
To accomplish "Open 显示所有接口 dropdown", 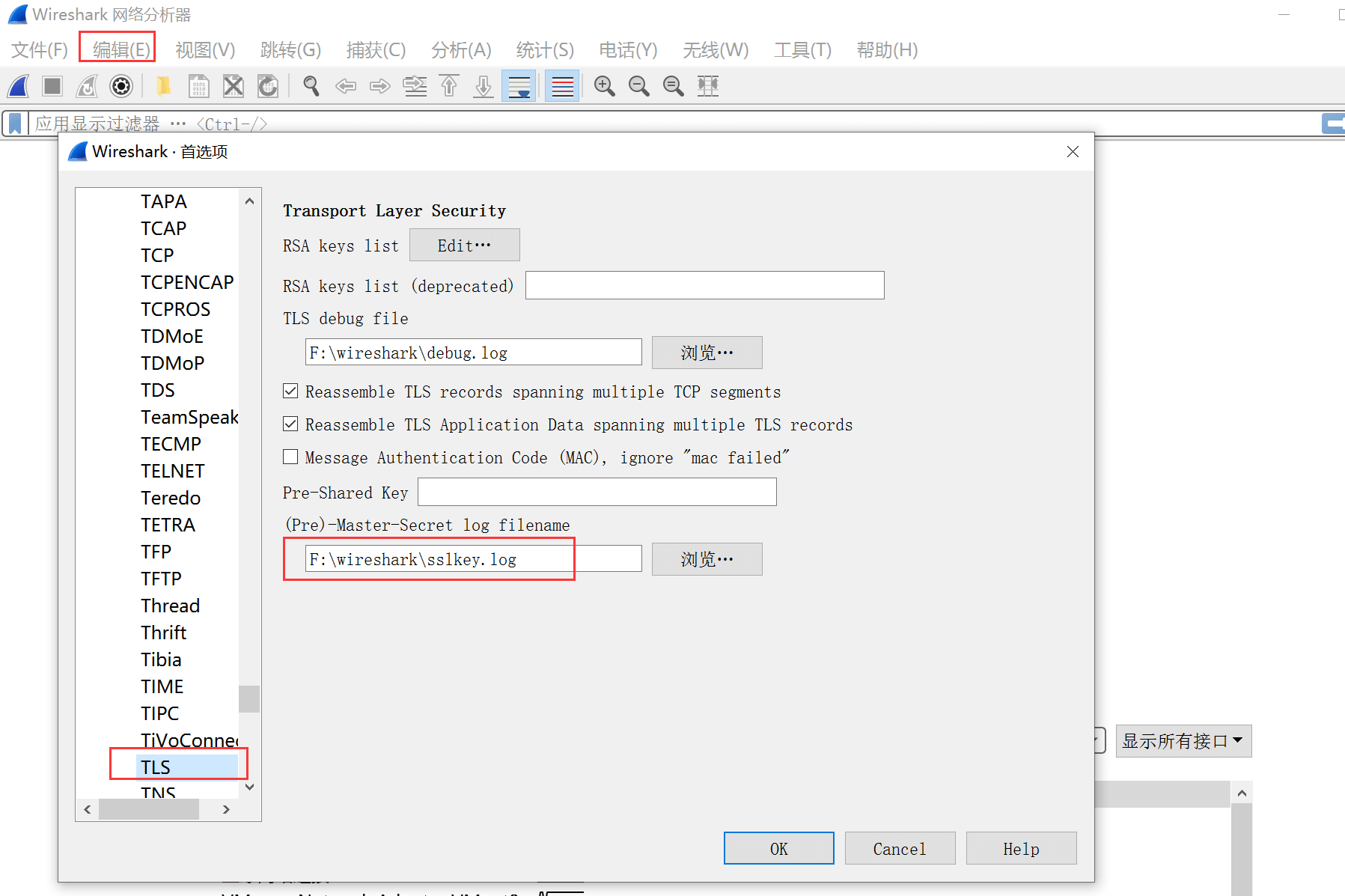I will click(x=1183, y=741).
